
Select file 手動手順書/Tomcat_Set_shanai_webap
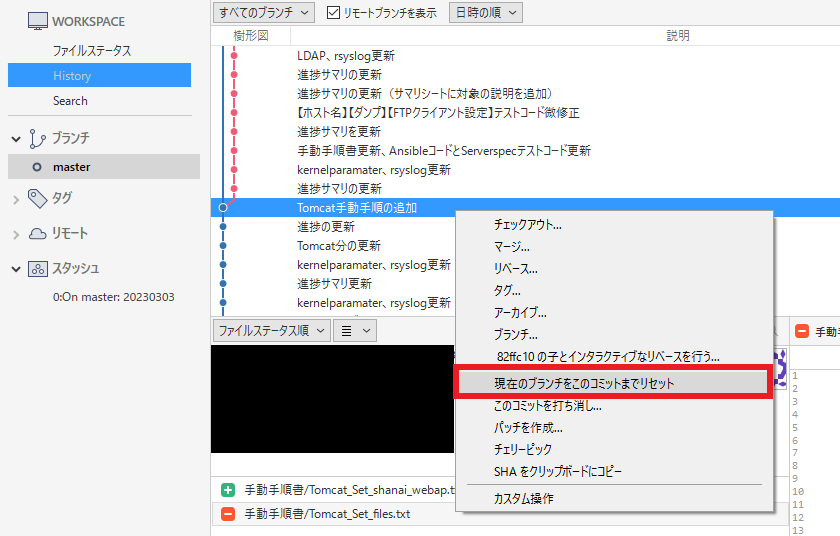(x=349, y=489)
